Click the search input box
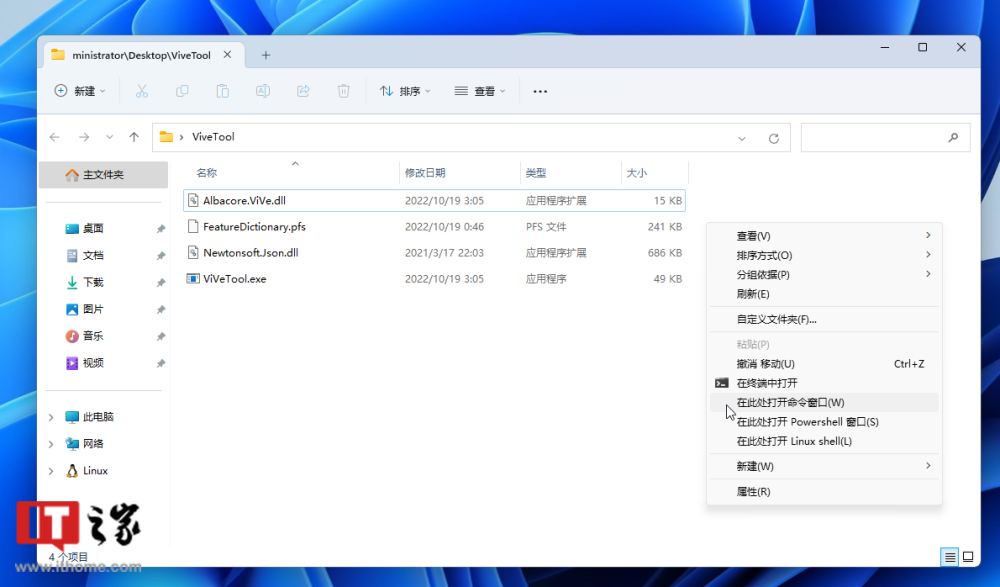The width and height of the screenshot is (1000, 587). [885, 137]
